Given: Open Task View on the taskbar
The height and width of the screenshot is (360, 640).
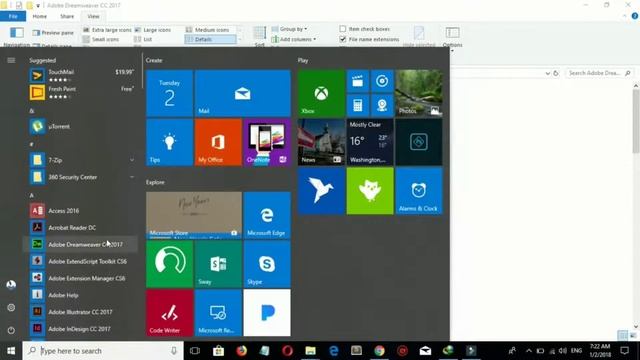Looking at the screenshot, I should [195, 351].
